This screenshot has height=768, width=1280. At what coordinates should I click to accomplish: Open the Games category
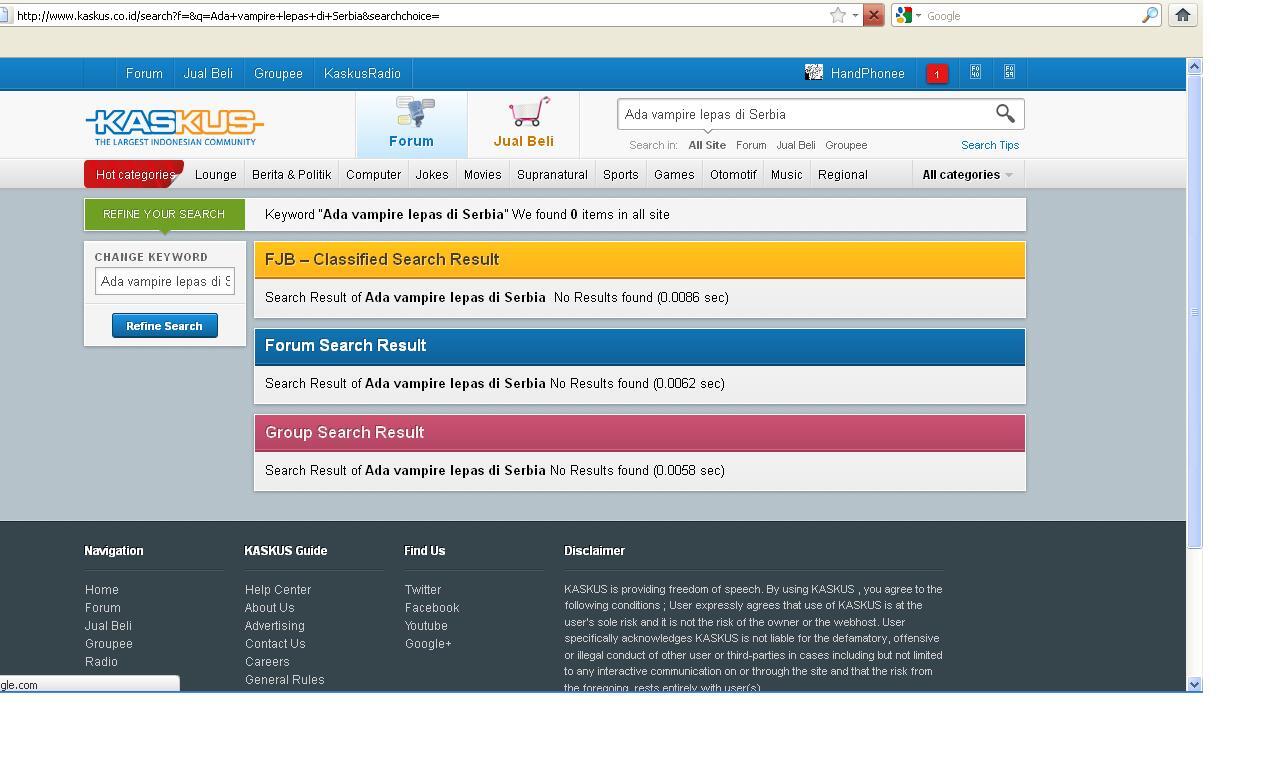pos(674,174)
